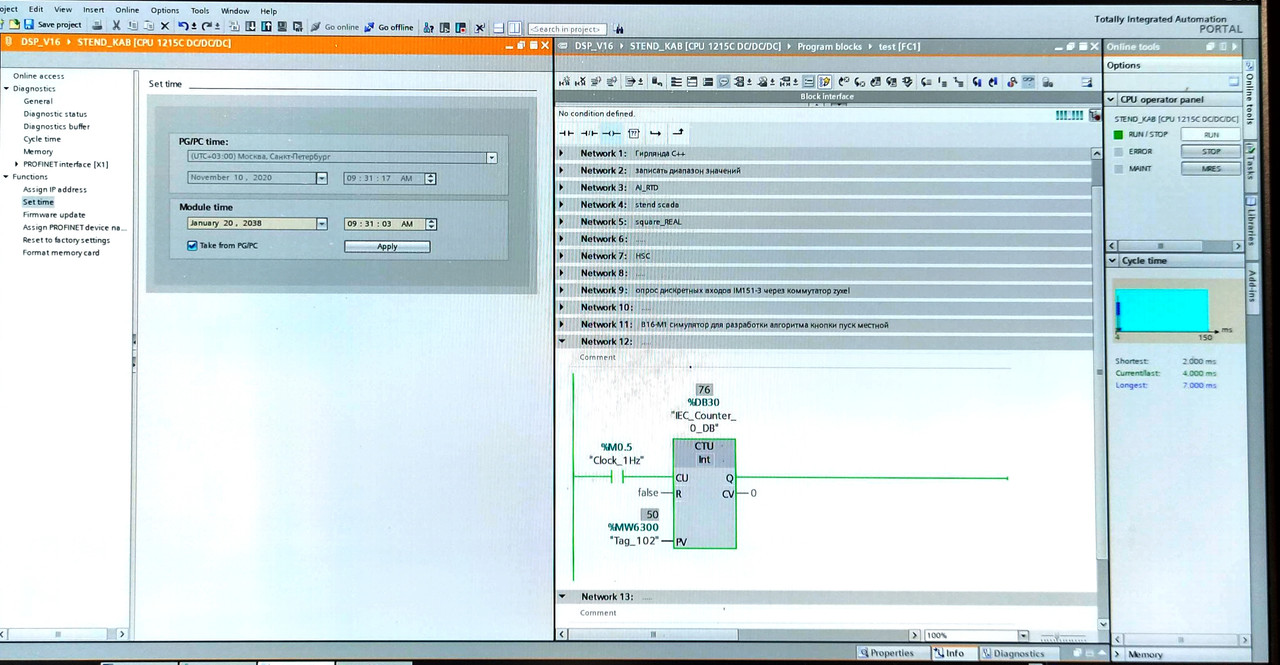Click the MRES button
Screen dimensions: 1280x665
point(1211,169)
